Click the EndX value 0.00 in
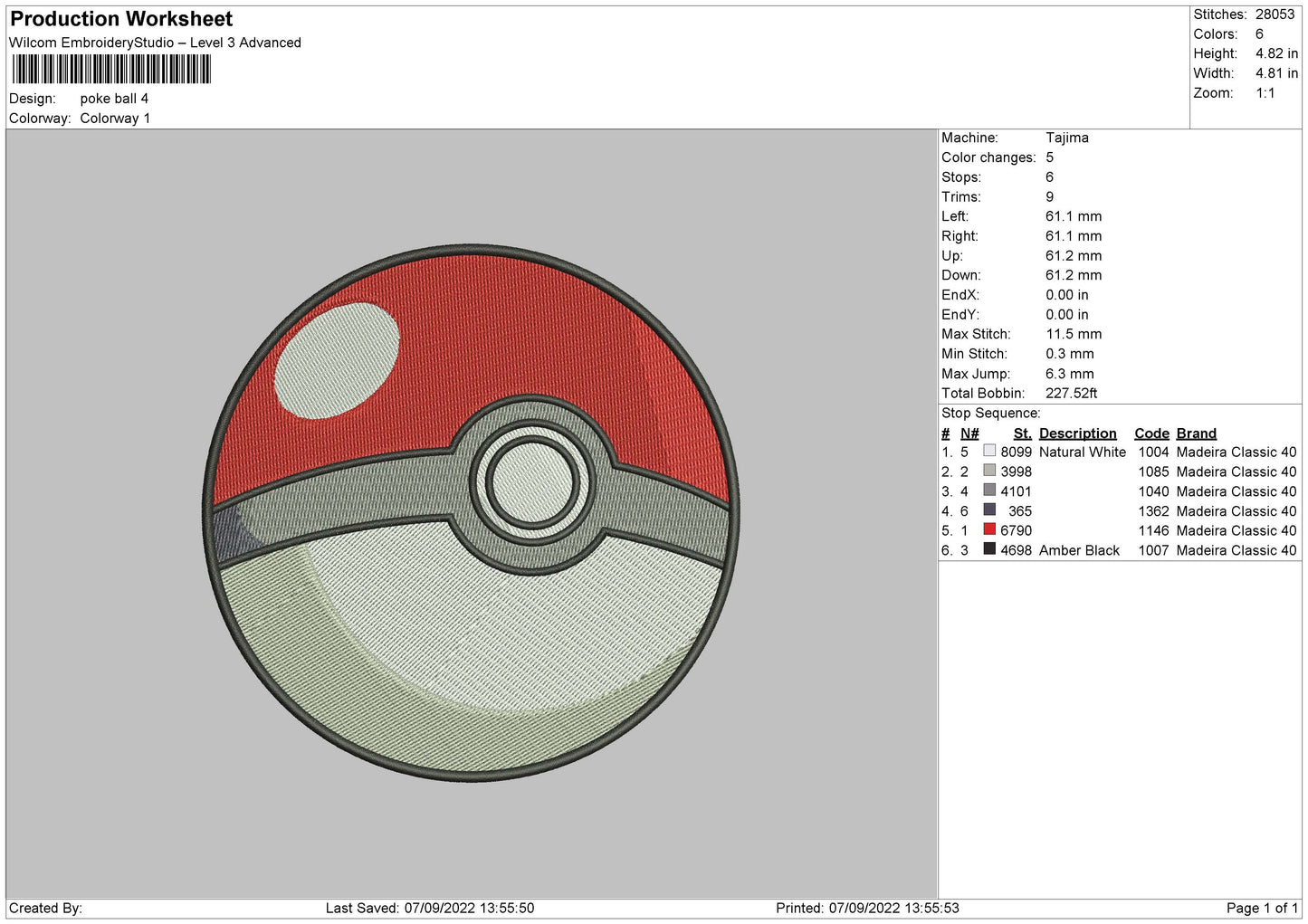Screen dimensions: 1308x924 pyautogui.click(x=1067, y=295)
